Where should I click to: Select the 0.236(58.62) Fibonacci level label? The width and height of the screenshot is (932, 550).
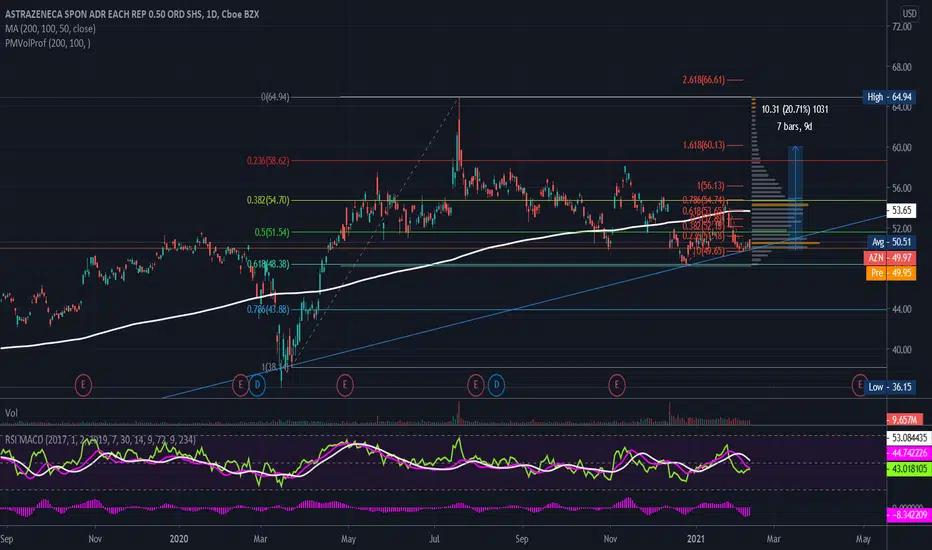tap(268, 161)
